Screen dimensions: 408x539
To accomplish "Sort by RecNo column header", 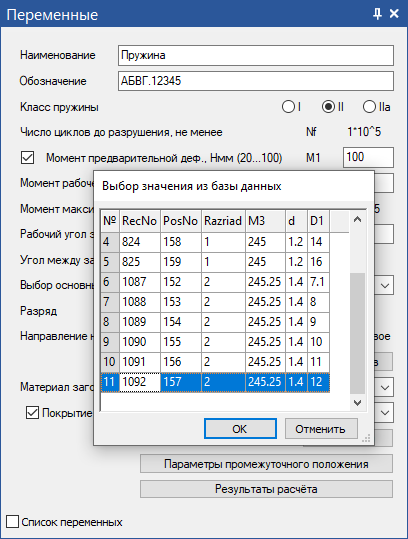I will coord(140,221).
